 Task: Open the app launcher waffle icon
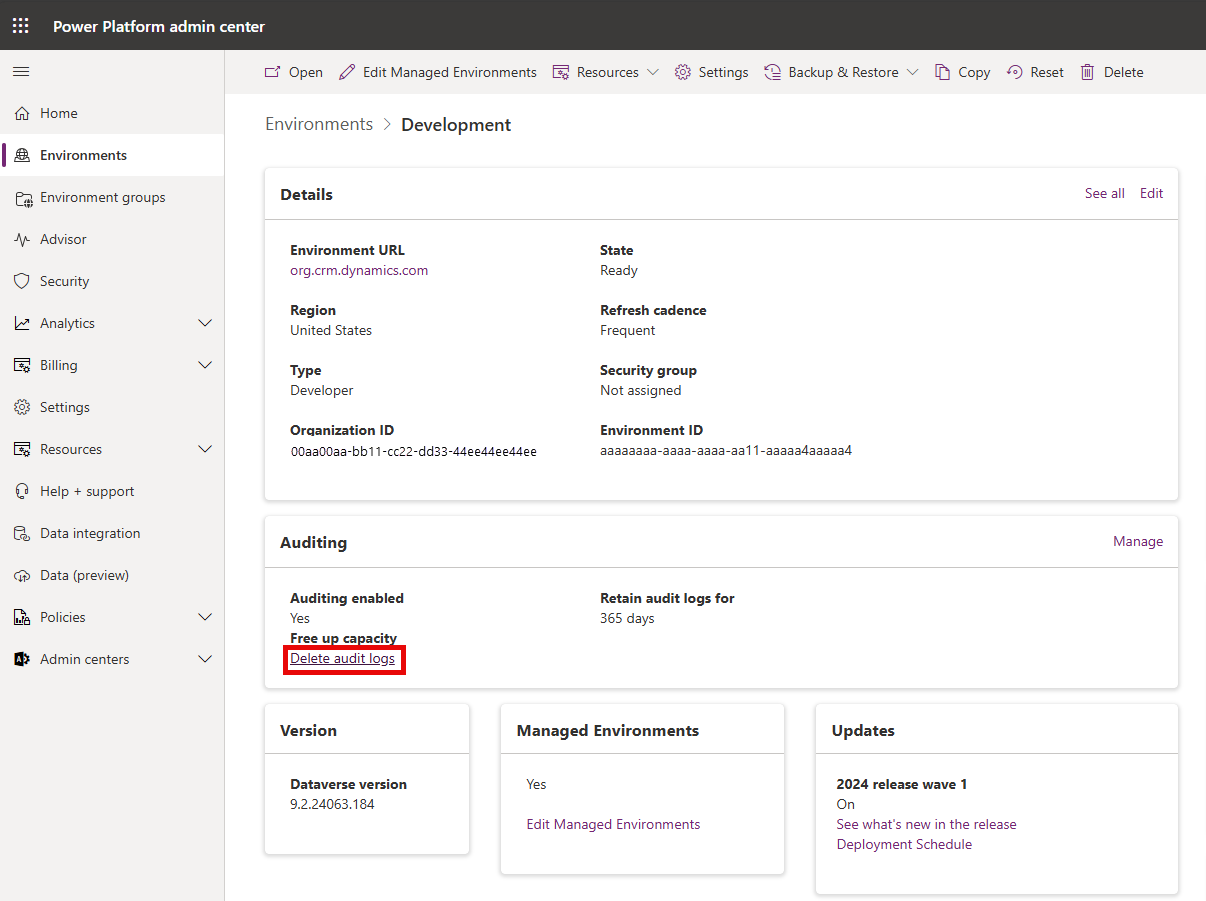[x=21, y=26]
